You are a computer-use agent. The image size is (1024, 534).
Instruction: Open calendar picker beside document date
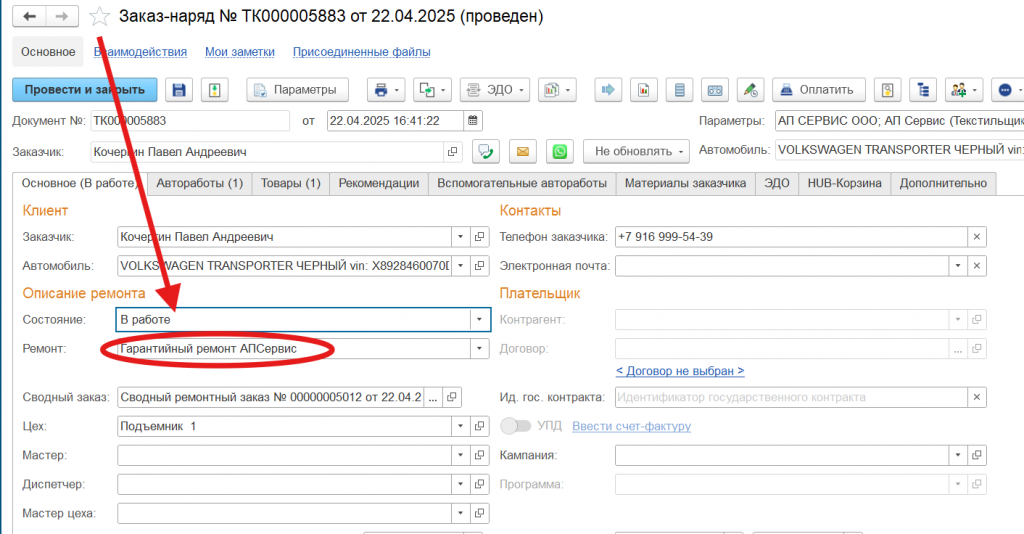(x=473, y=121)
